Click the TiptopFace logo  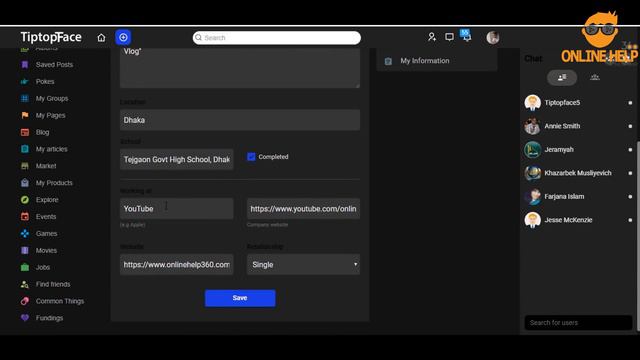tap(51, 37)
